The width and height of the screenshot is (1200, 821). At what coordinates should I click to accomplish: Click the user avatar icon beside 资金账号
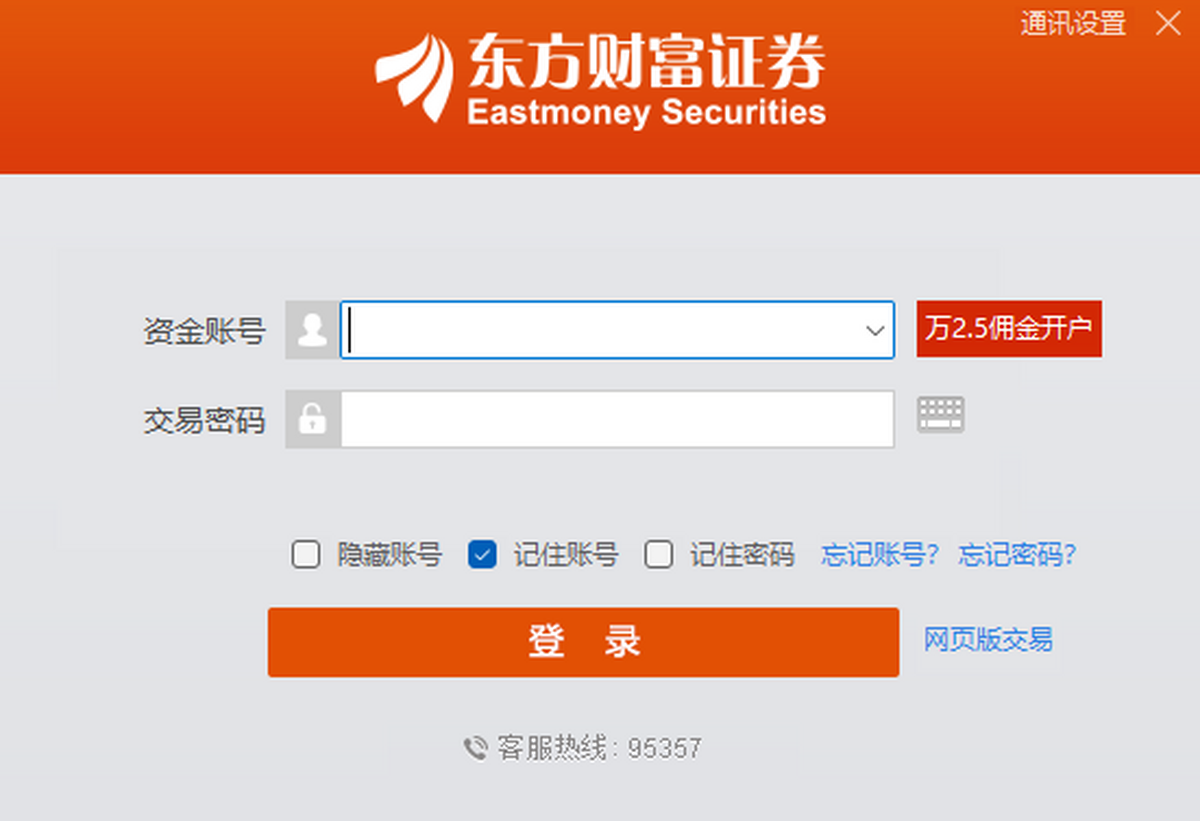pyautogui.click(x=313, y=330)
